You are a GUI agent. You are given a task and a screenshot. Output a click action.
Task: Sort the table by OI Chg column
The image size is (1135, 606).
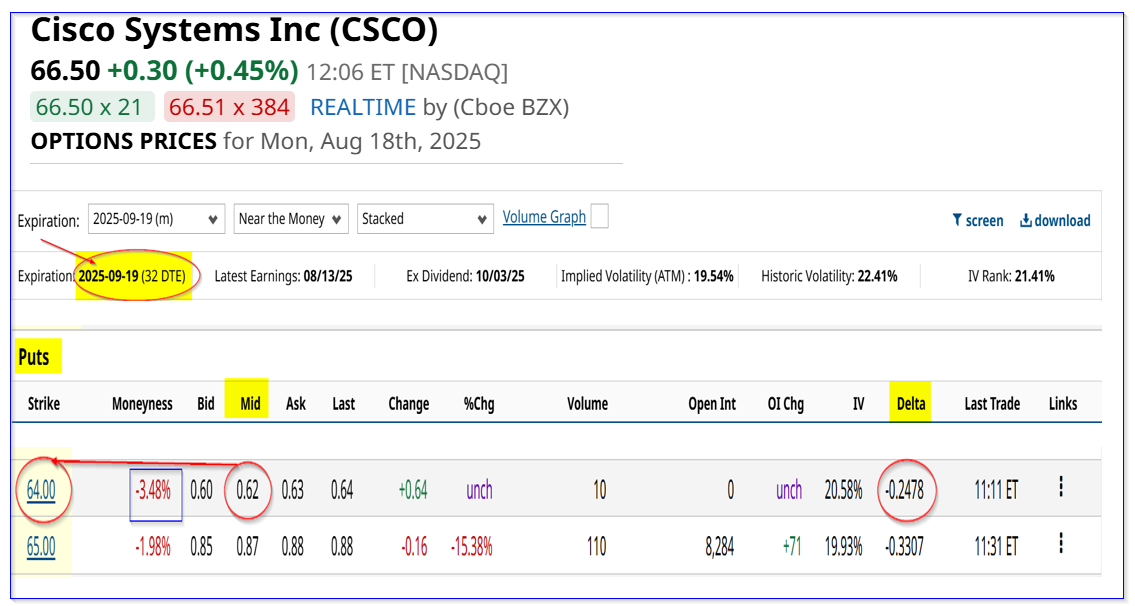(785, 404)
